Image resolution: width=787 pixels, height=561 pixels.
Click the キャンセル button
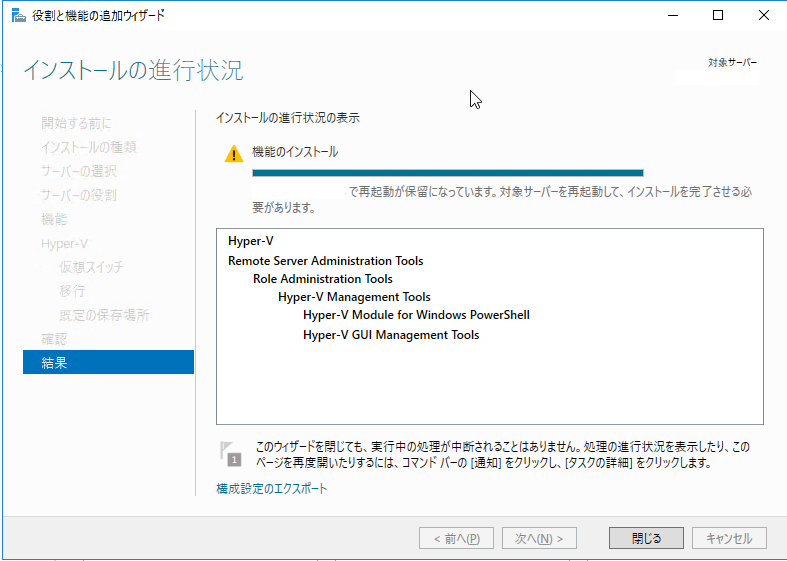(729, 538)
